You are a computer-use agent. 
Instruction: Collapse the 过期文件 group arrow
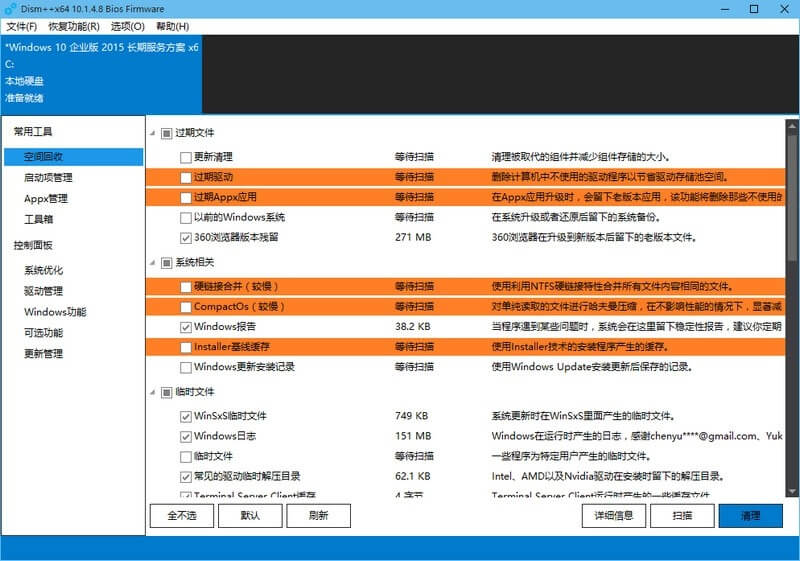153,133
